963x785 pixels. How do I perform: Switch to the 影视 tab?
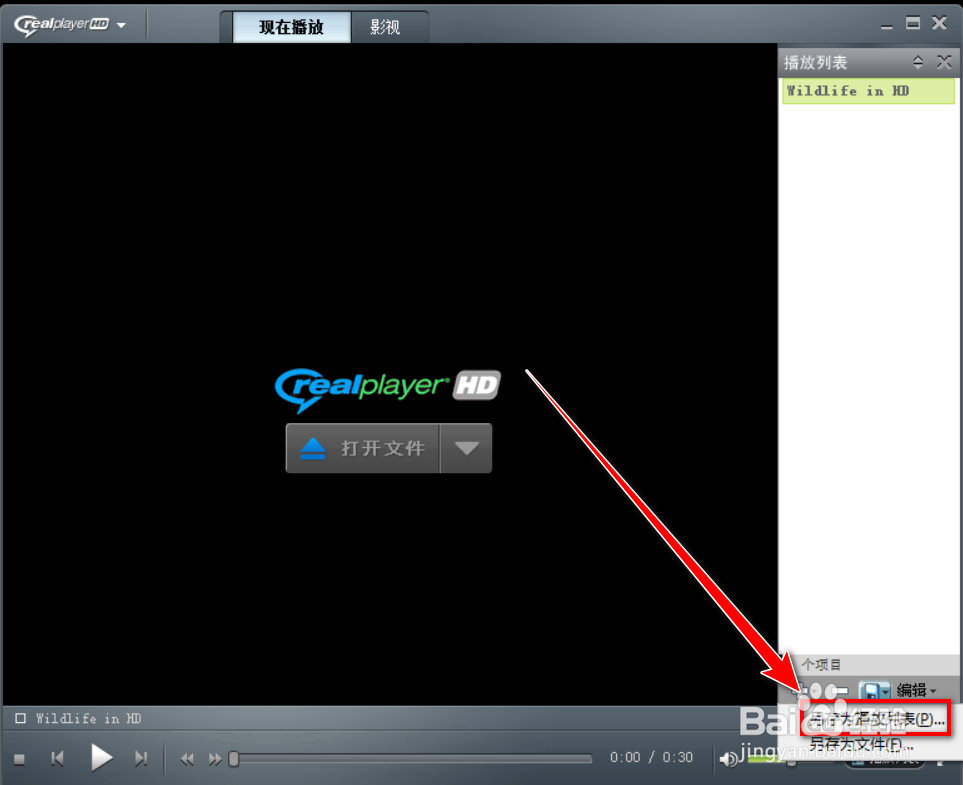pos(385,27)
